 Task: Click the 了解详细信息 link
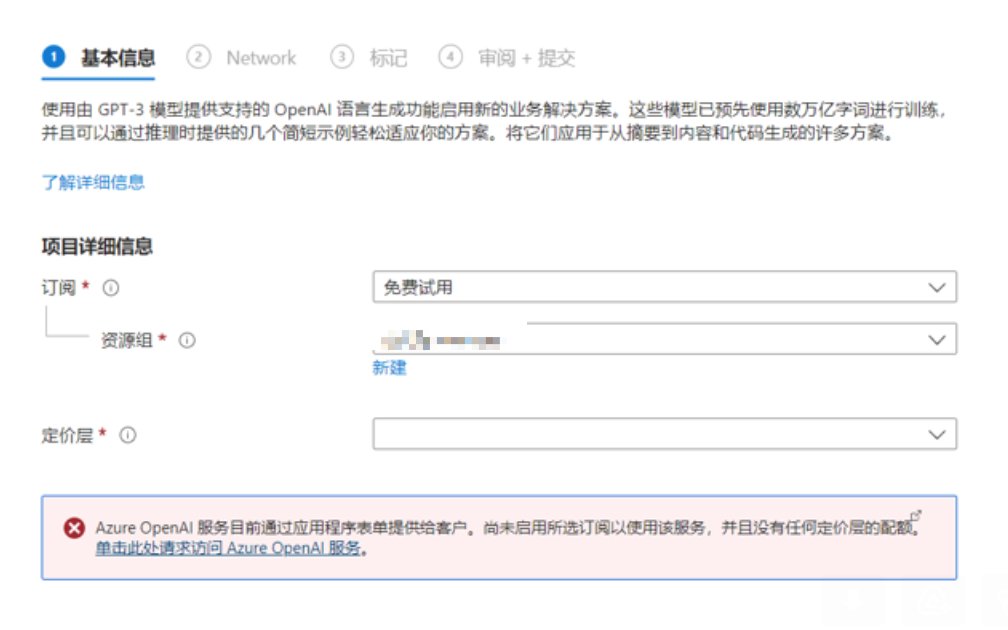pos(93,182)
